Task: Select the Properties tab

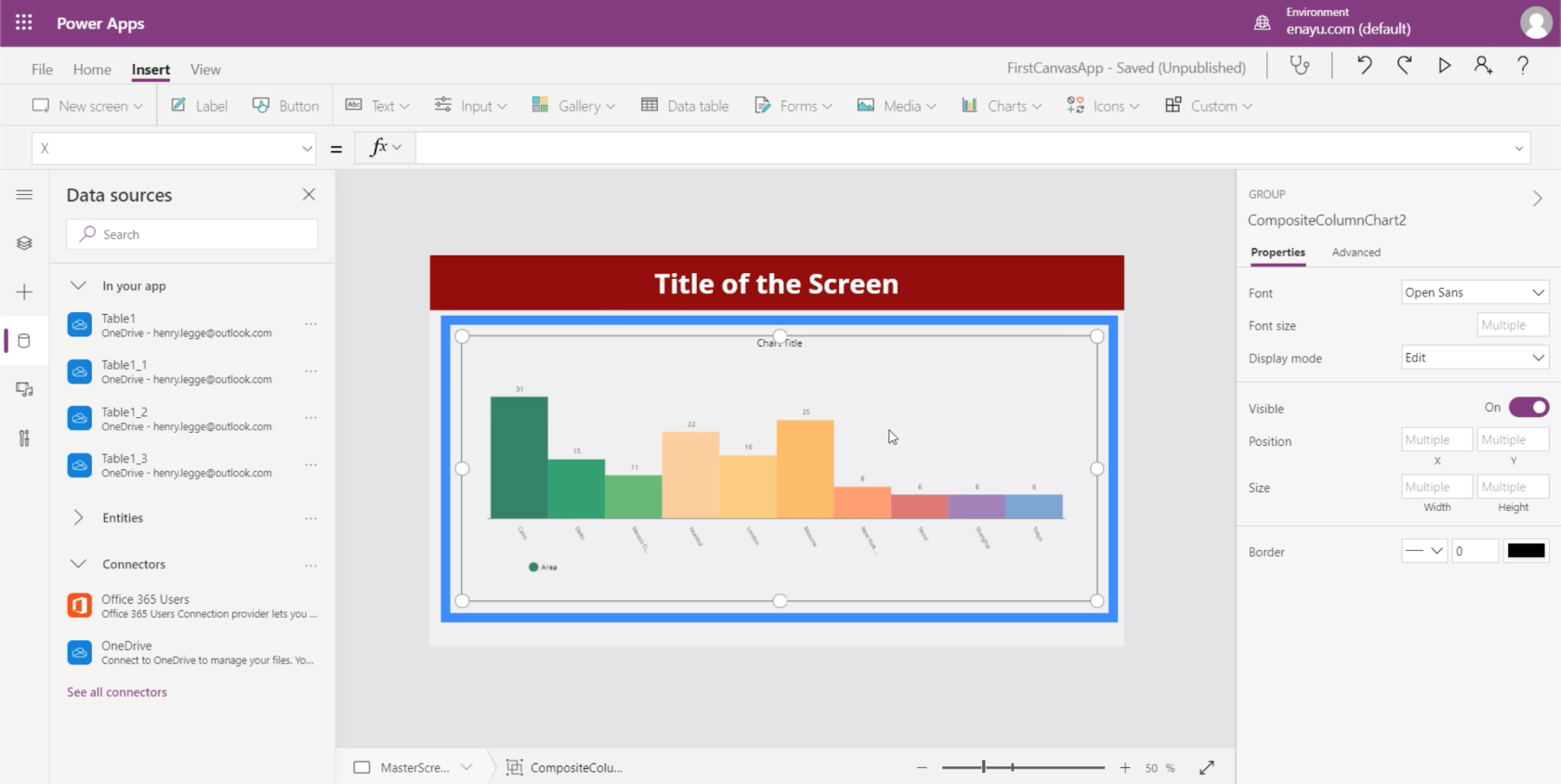Action: pyautogui.click(x=1278, y=252)
